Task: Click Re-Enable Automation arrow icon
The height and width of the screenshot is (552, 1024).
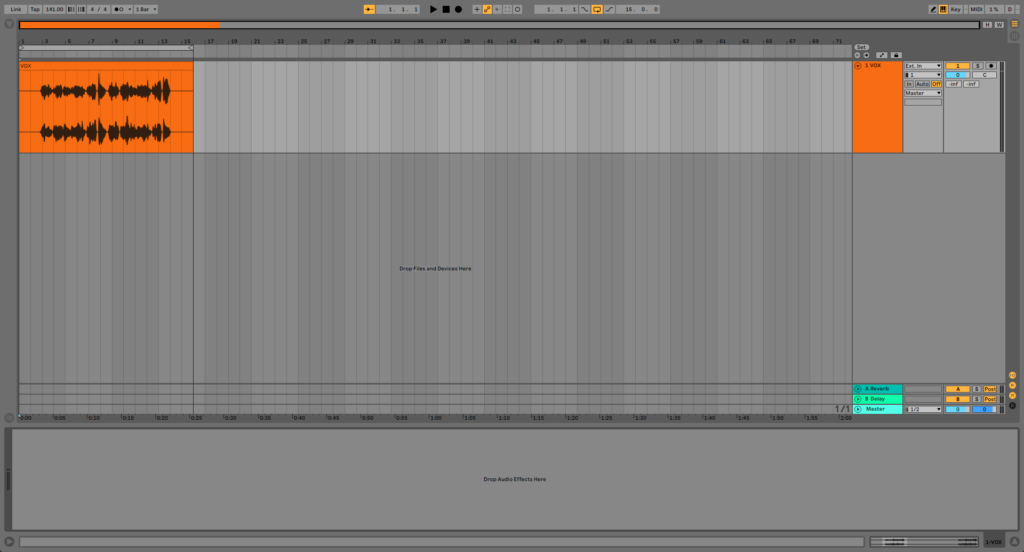Action: [x=498, y=9]
